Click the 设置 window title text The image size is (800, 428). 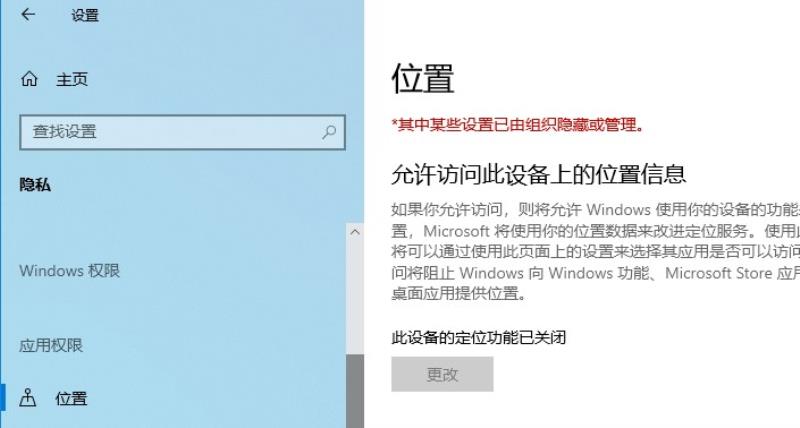point(85,15)
